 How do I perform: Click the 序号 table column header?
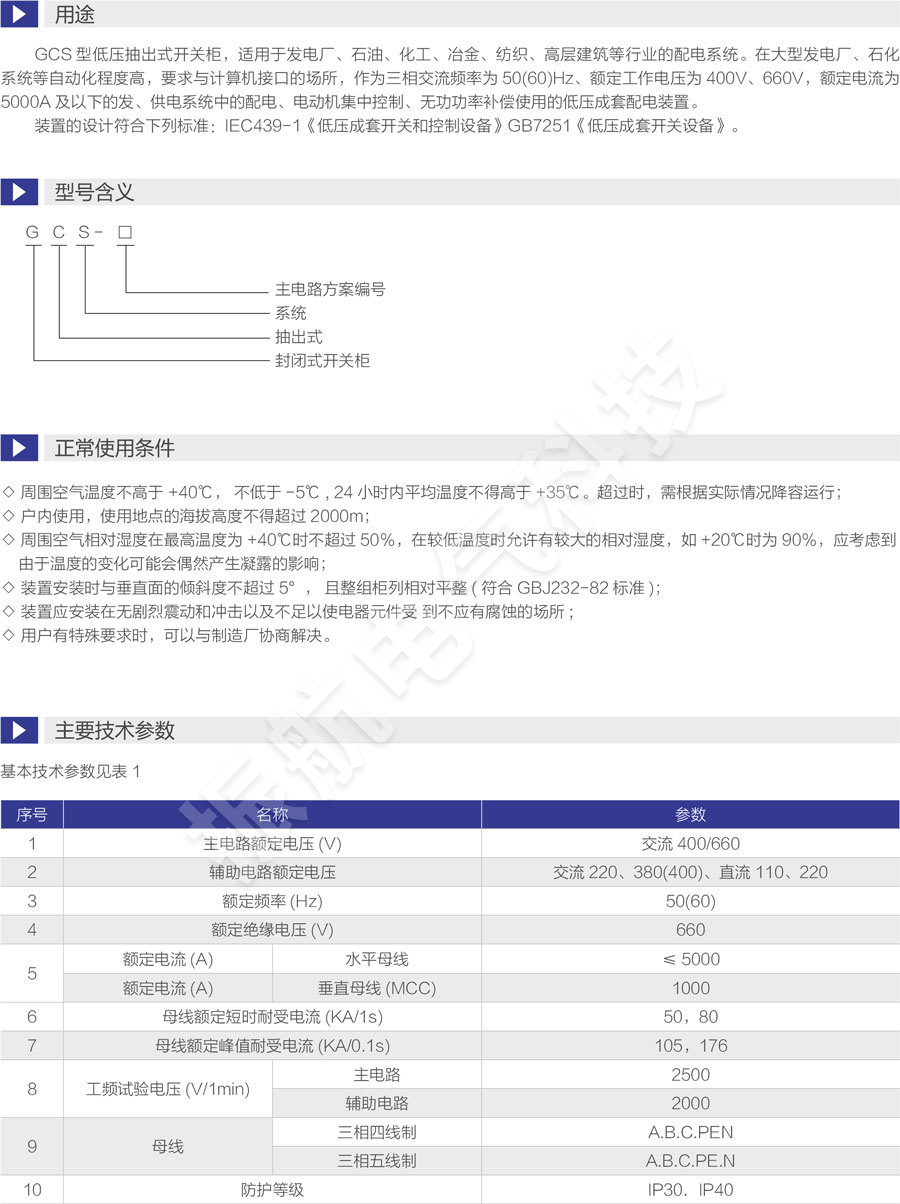[32, 815]
